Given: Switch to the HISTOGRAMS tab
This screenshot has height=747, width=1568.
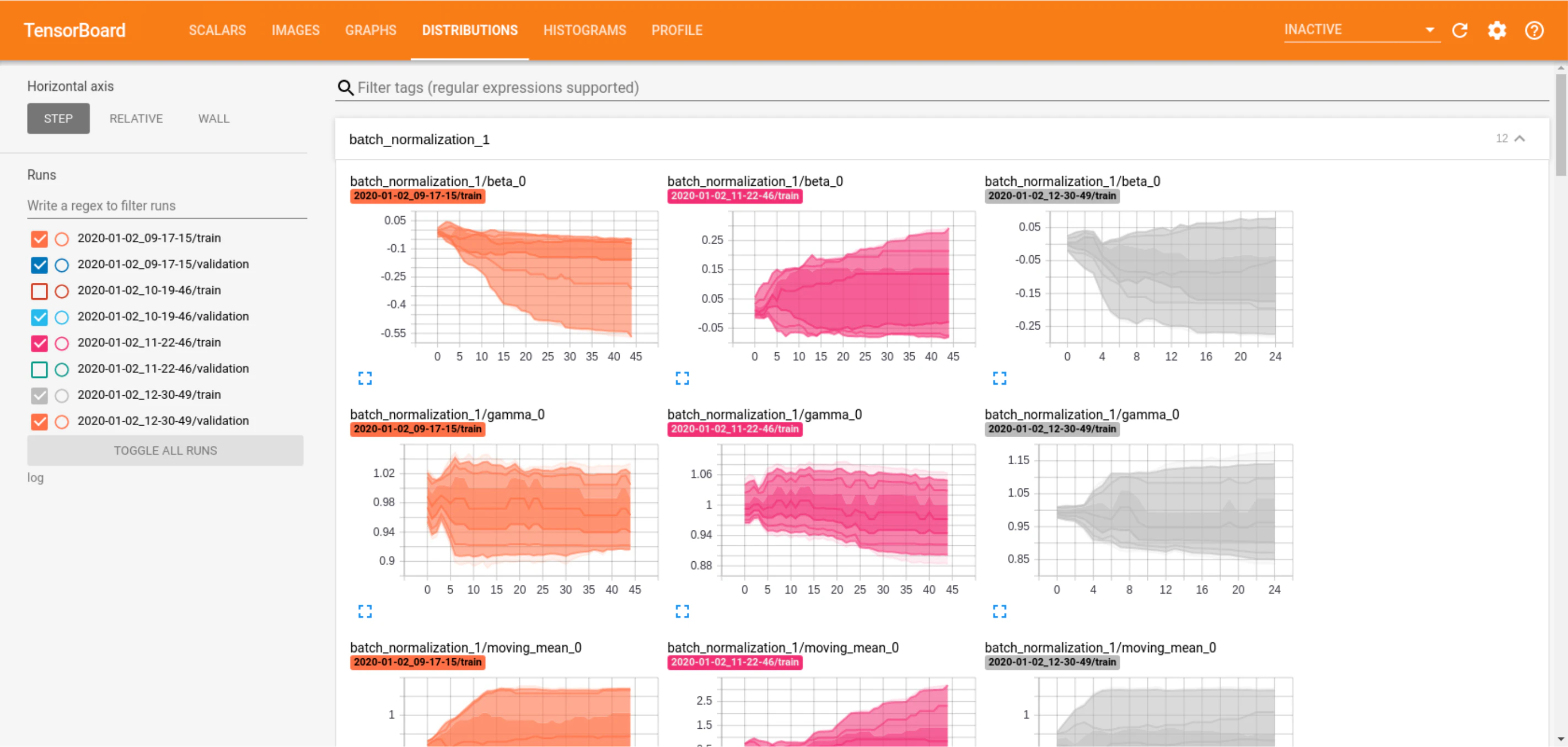Looking at the screenshot, I should 584,30.
